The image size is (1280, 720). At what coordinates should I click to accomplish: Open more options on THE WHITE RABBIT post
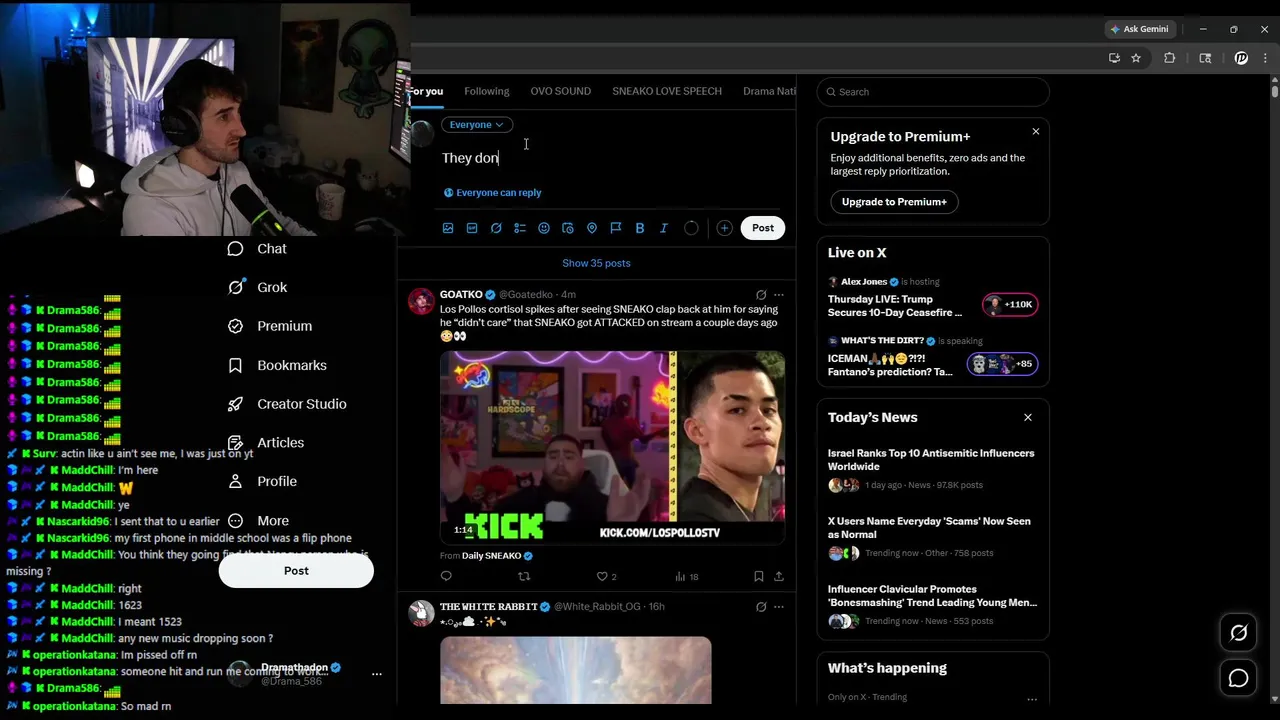point(779,607)
